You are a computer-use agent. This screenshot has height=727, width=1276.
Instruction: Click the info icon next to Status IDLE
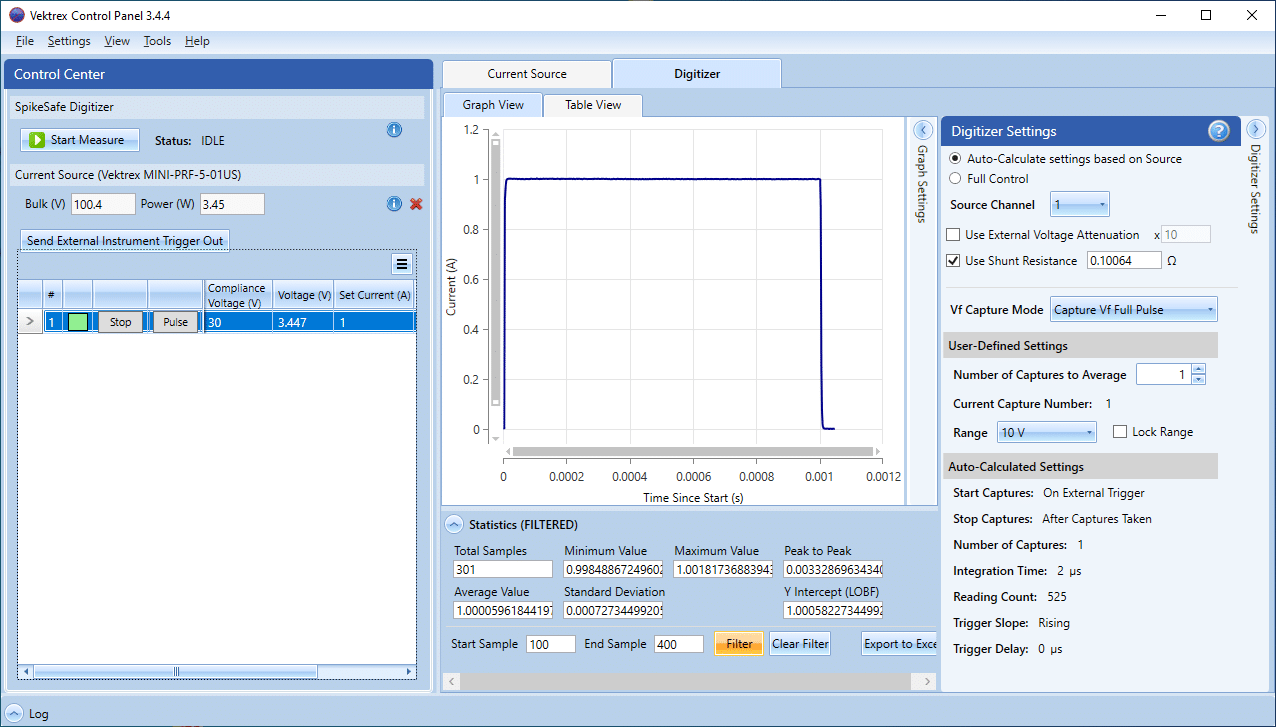(x=394, y=130)
